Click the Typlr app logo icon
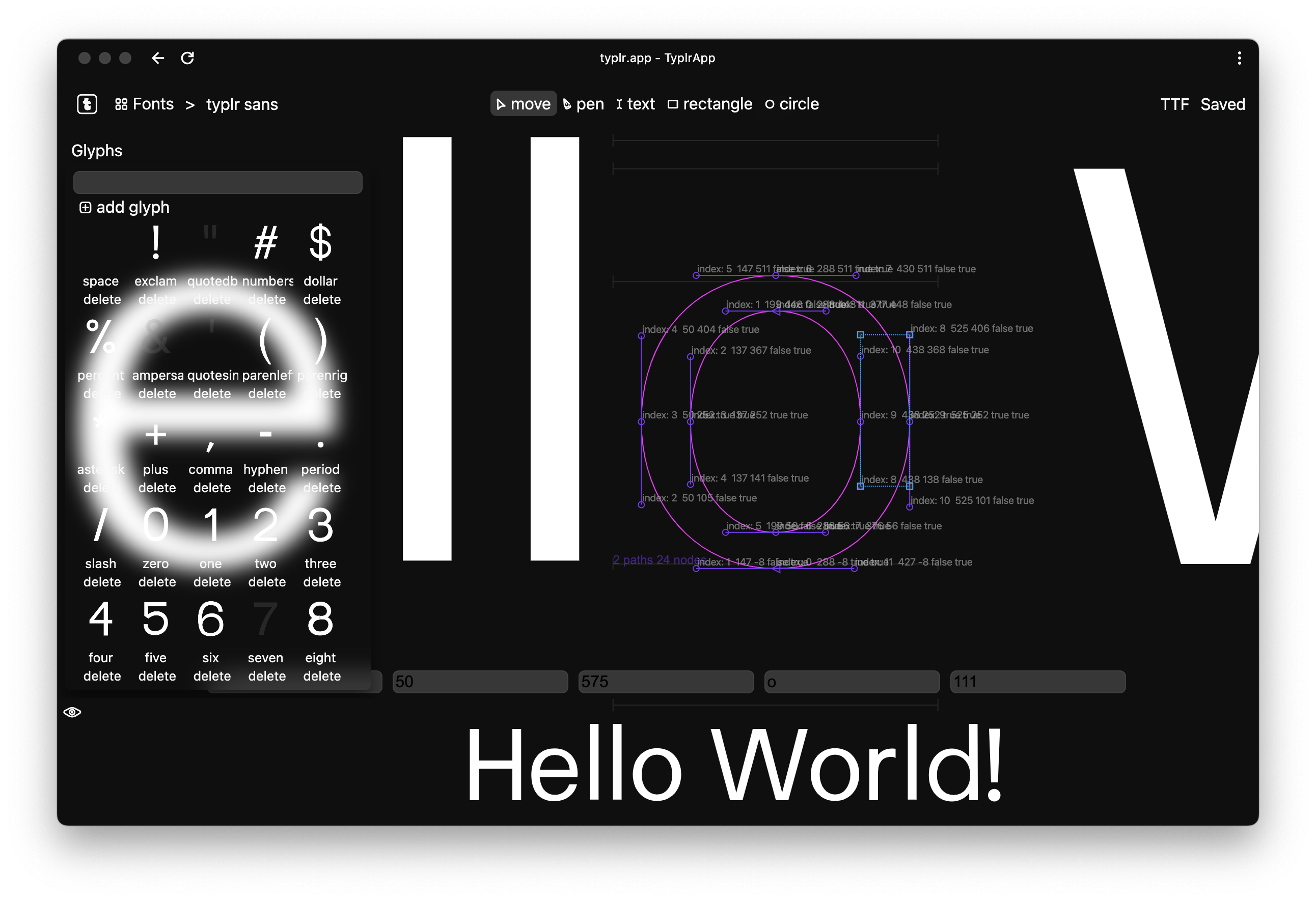 coord(87,104)
